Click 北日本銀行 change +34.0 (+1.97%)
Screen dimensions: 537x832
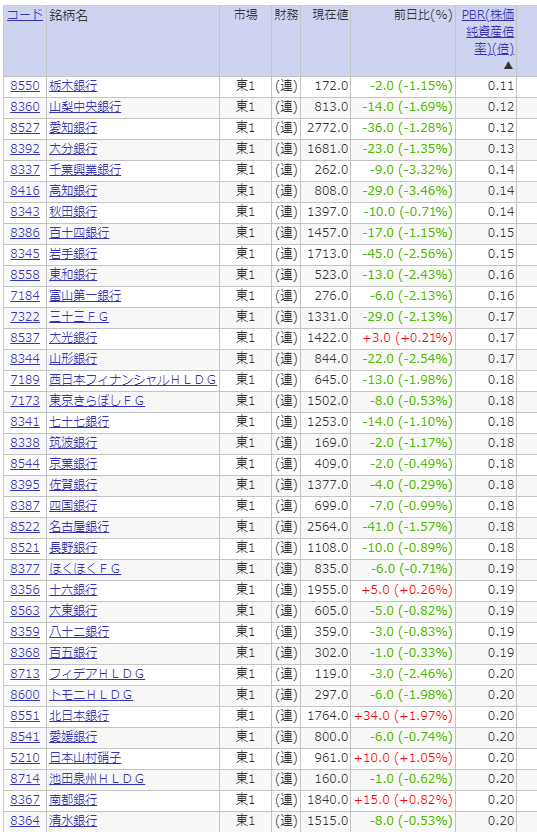tap(403, 716)
